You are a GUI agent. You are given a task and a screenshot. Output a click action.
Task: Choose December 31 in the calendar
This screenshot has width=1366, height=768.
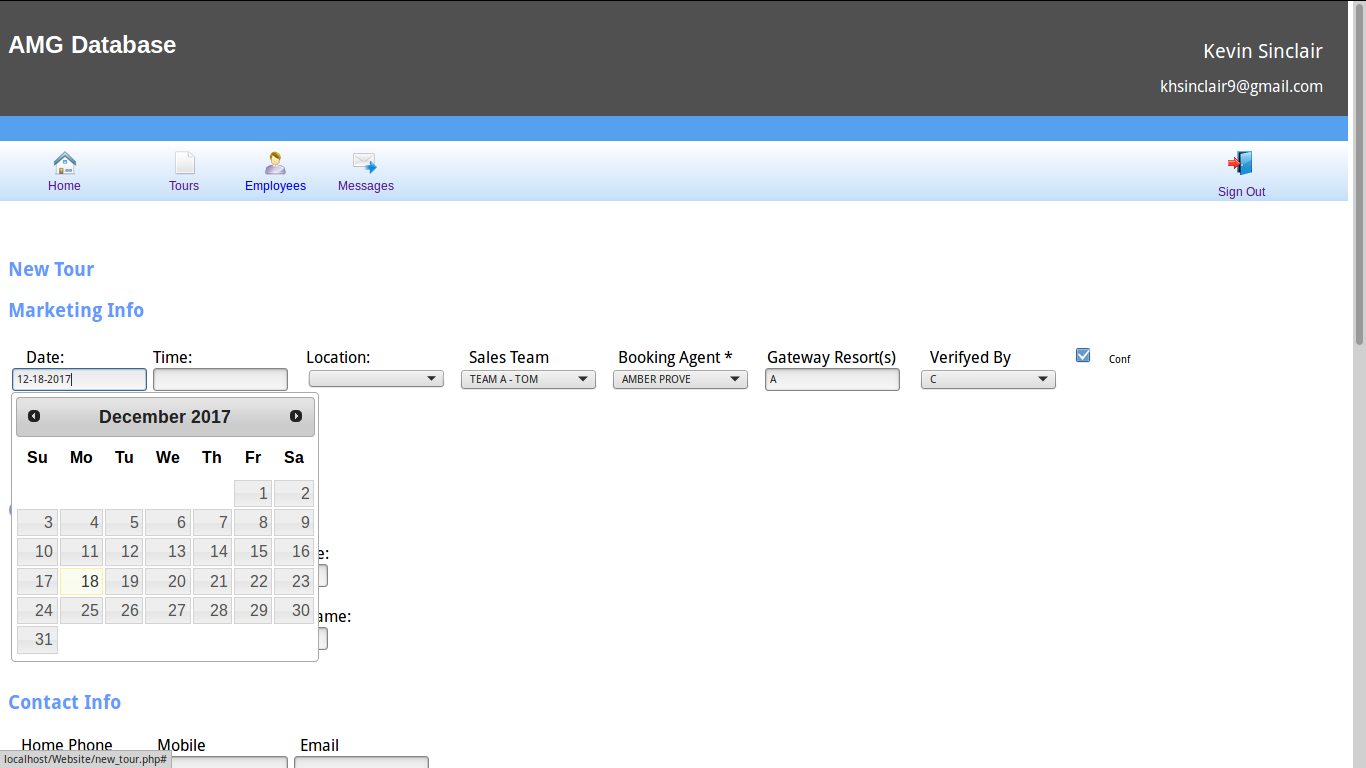pos(37,639)
